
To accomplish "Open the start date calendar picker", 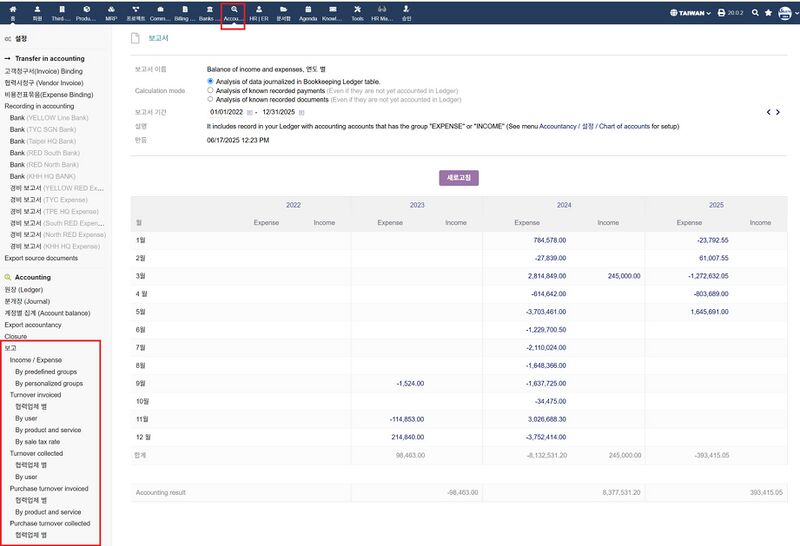I will coord(247,112).
